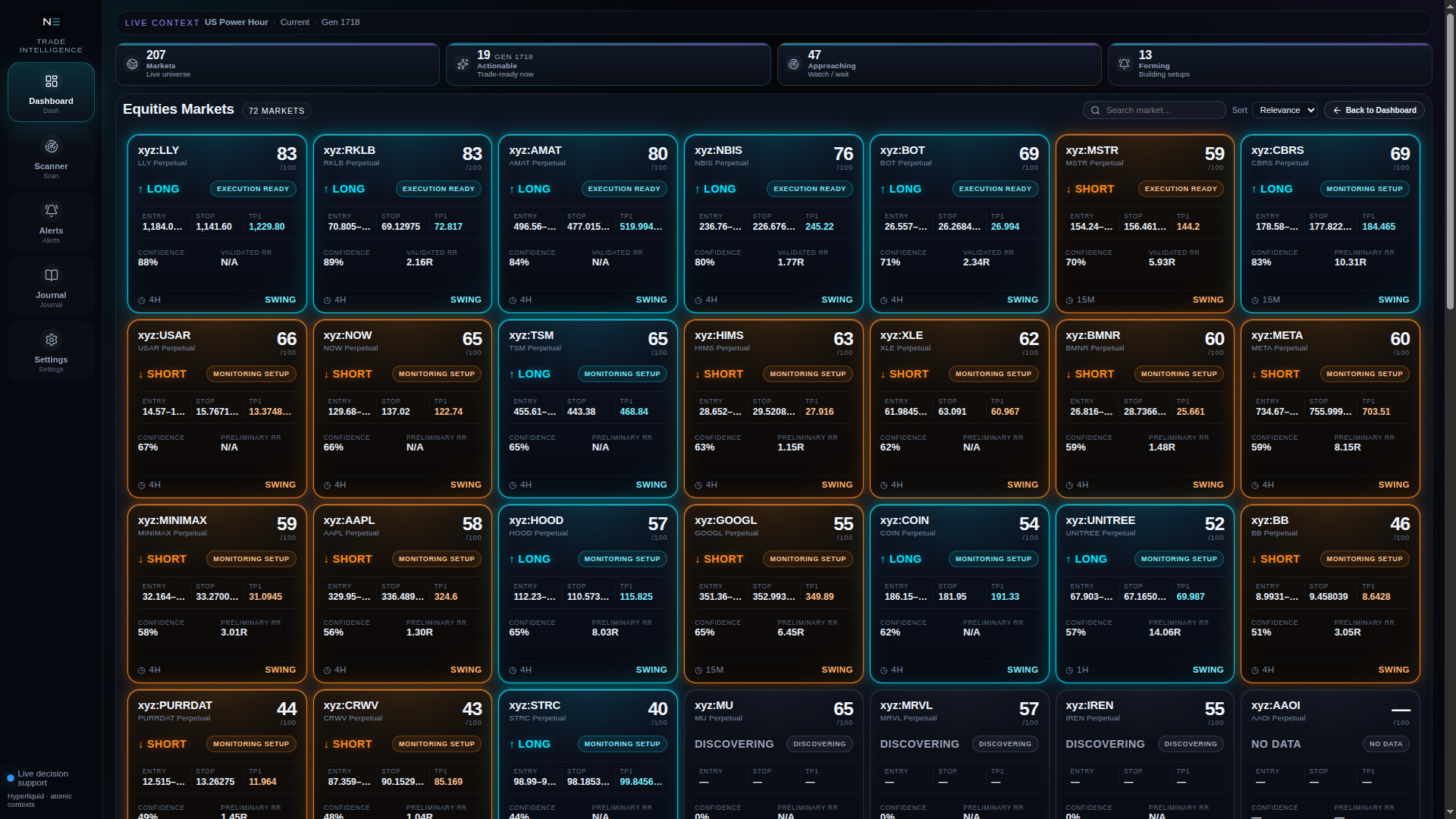The height and width of the screenshot is (819, 1456).
Task: Click the Forming bell icon
Action: pos(1124,64)
